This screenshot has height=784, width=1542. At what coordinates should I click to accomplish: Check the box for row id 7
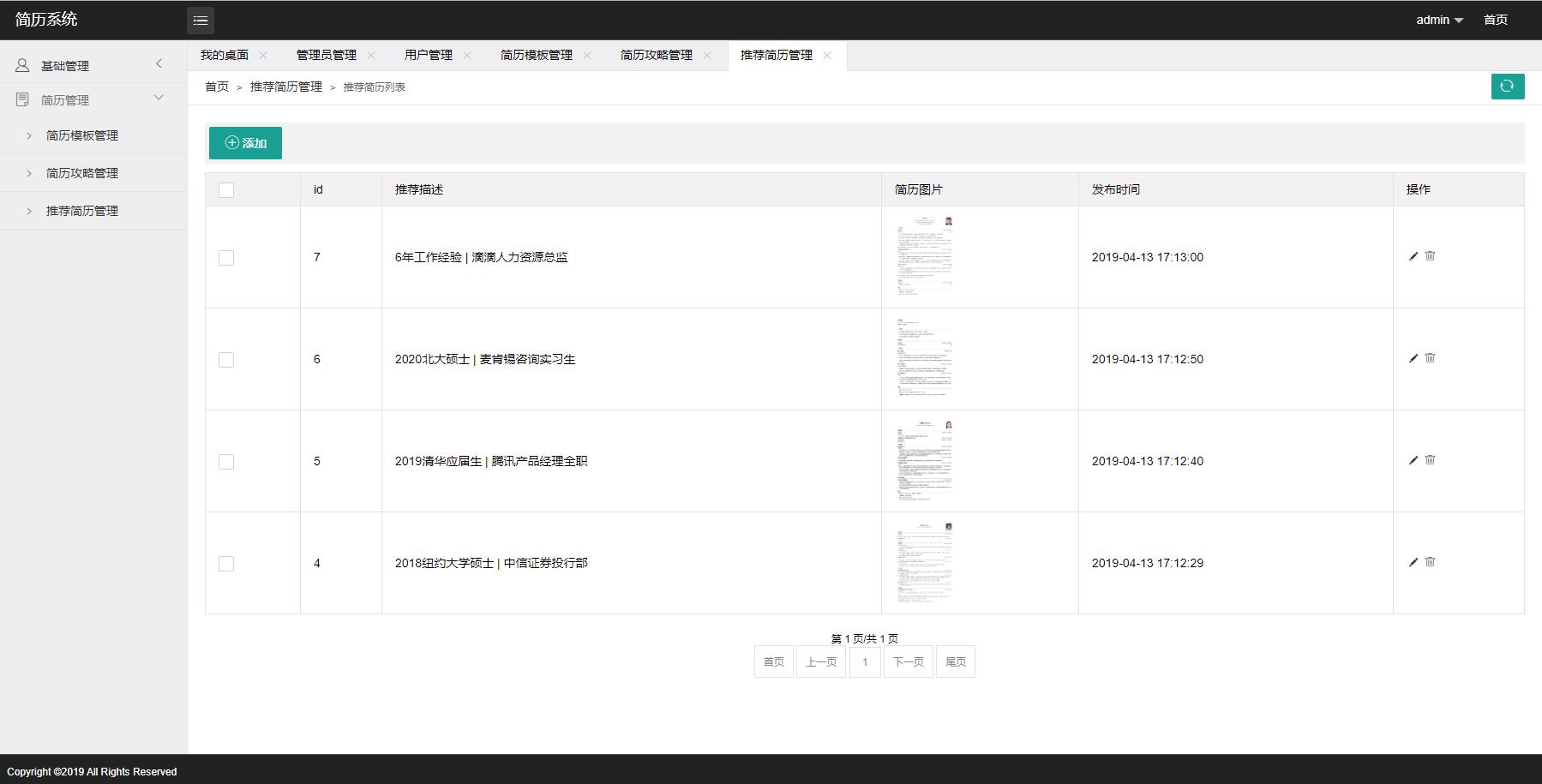pos(226,258)
